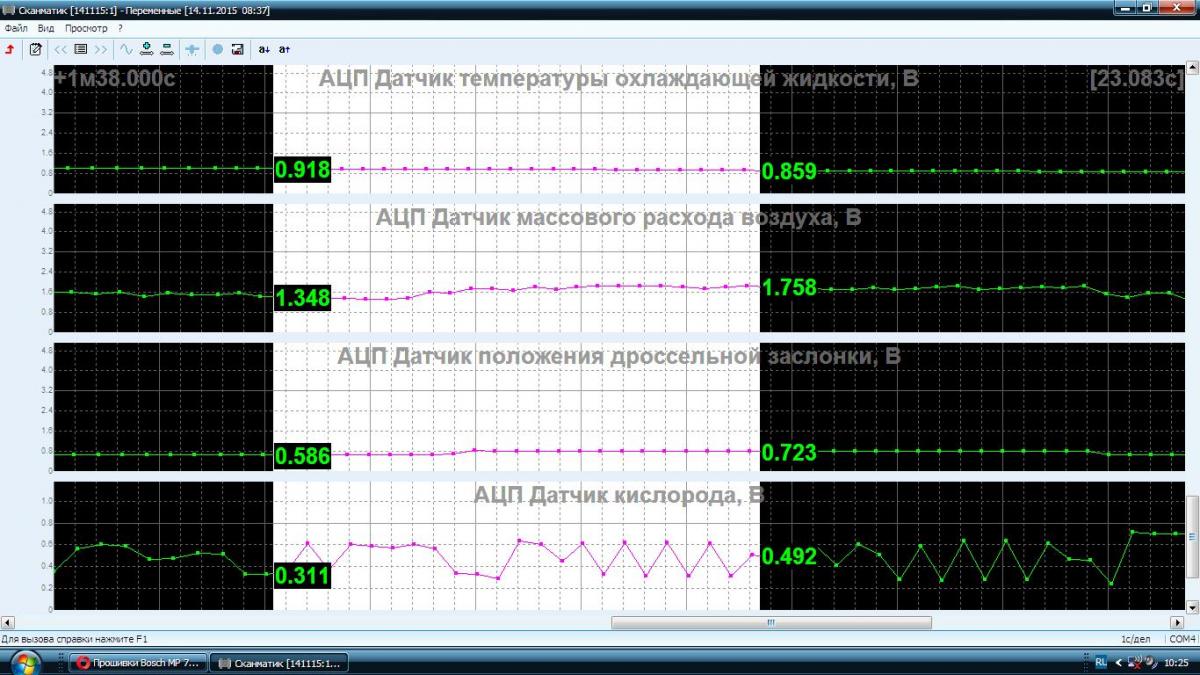
Task: Click the light-blue cross icon in the toolbar
Action: pos(192,48)
